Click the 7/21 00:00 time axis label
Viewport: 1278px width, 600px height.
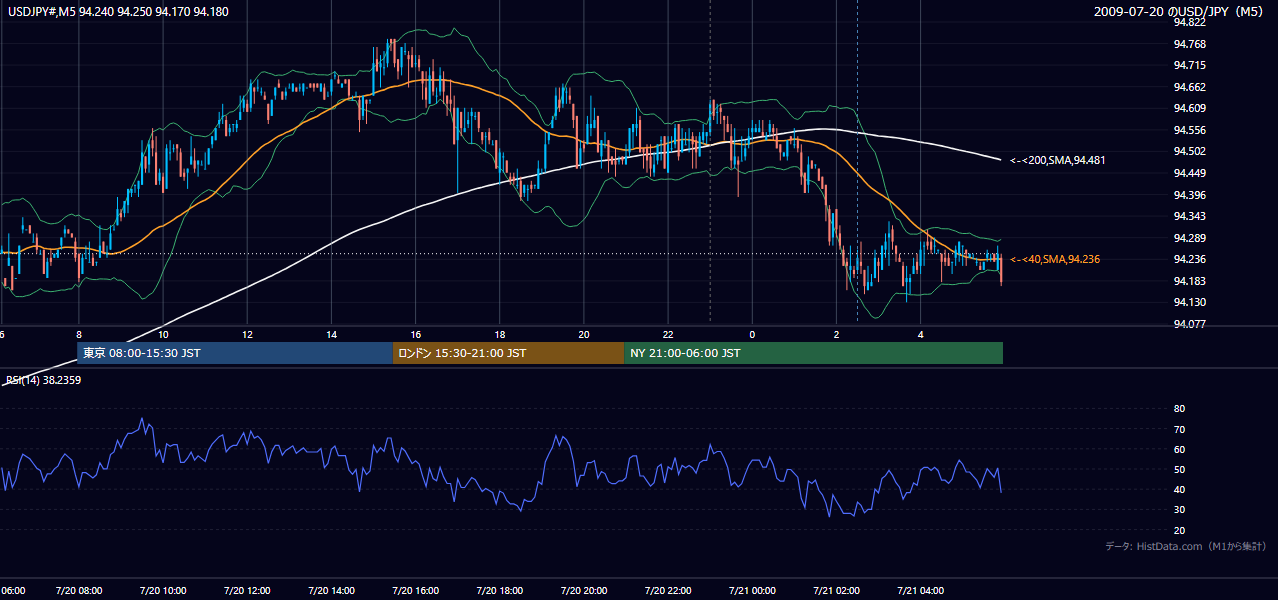pos(752,591)
